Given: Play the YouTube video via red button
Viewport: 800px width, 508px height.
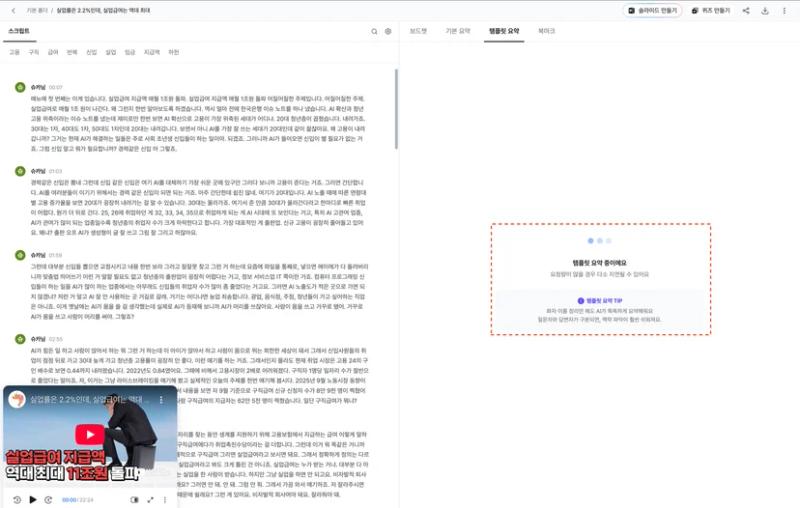Looking at the screenshot, I should (x=90, y=435).
